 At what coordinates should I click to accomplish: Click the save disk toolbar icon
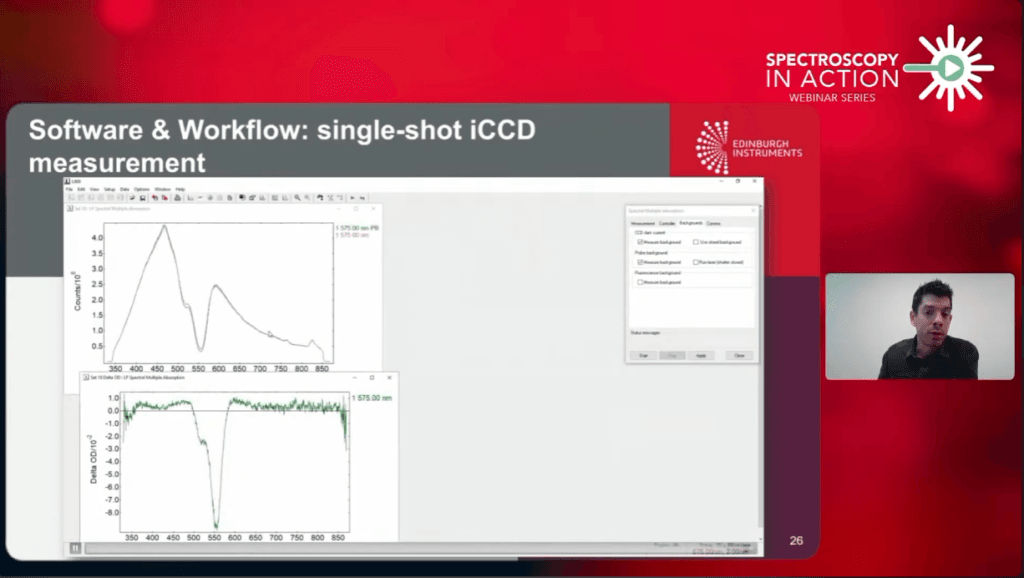142,197
